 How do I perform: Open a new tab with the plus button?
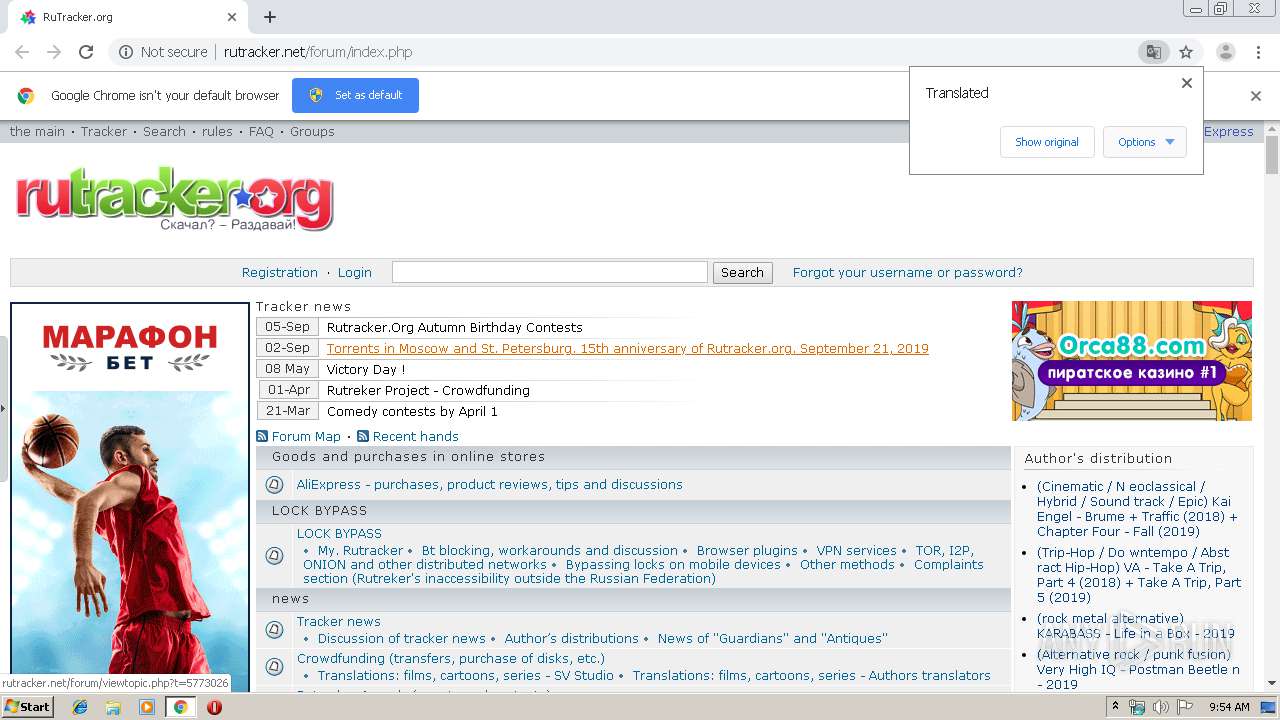click(270, 17)
